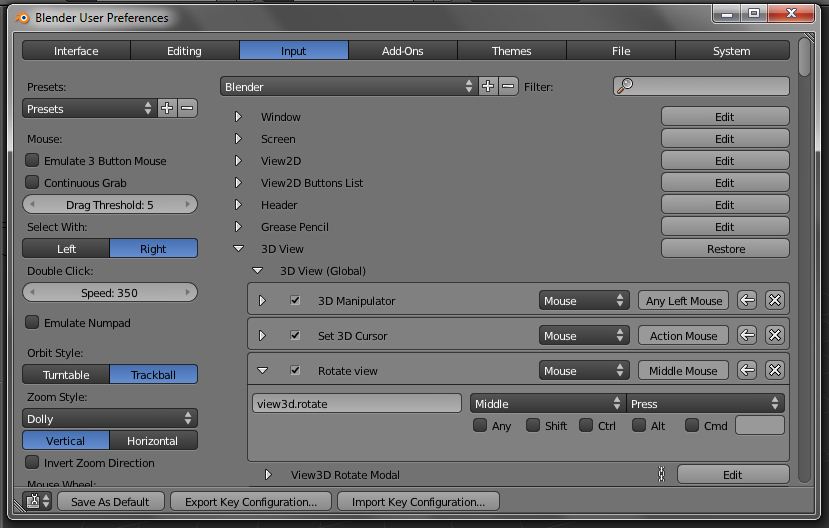Select with Right mouse button
The height and width of the screenshot is (528, 829).
tap(153, 248)
